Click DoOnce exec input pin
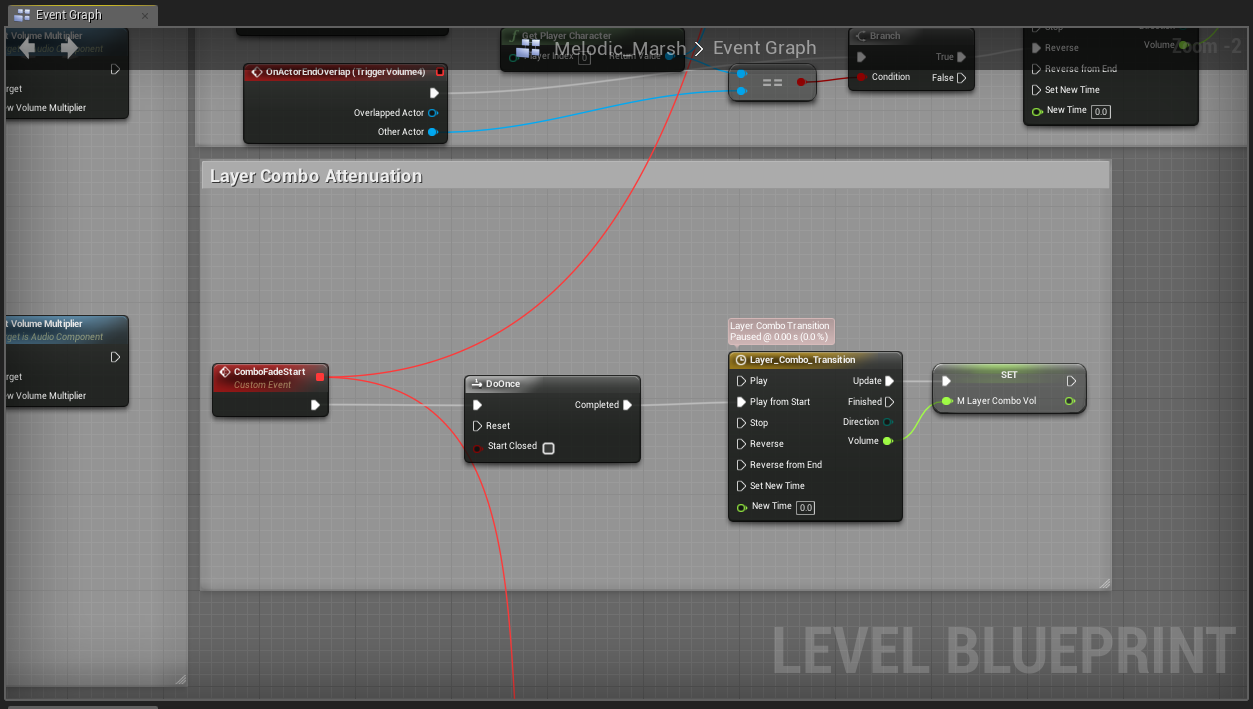Screen dimensions: 1253x709 point(477,405)
